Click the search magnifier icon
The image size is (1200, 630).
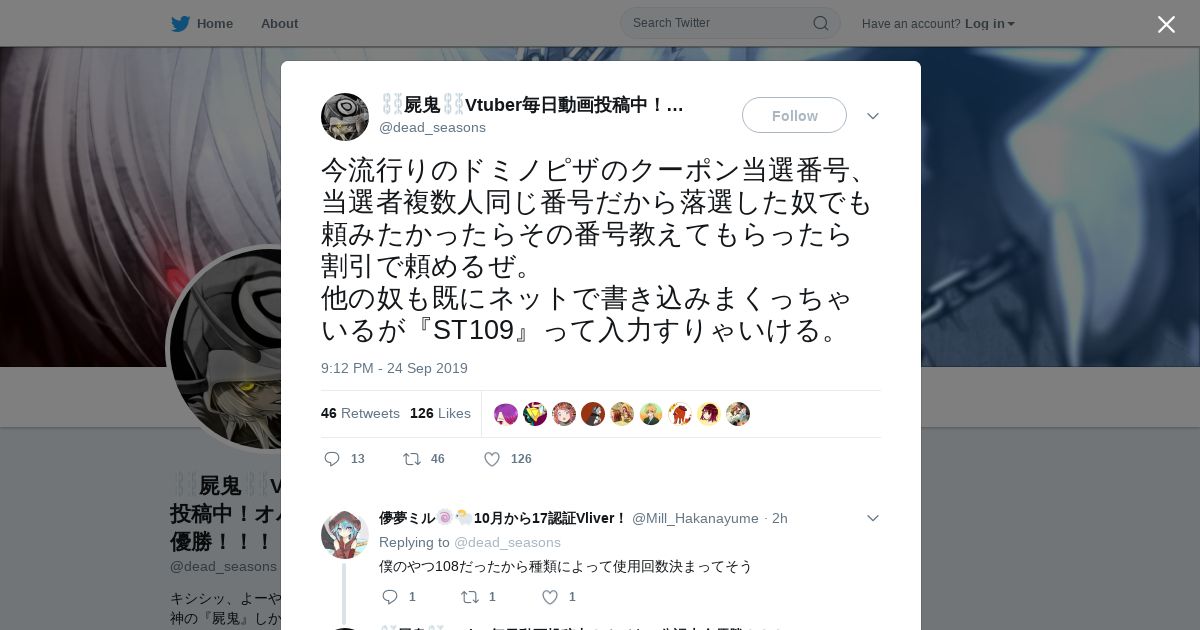pos(820,23)
